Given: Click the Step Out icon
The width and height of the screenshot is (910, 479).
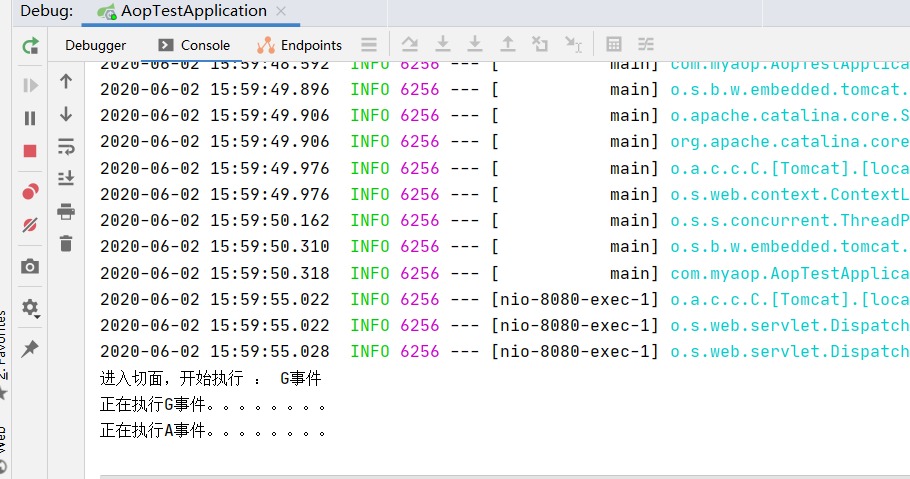Looking at the screenshot, I should [508, 44].
